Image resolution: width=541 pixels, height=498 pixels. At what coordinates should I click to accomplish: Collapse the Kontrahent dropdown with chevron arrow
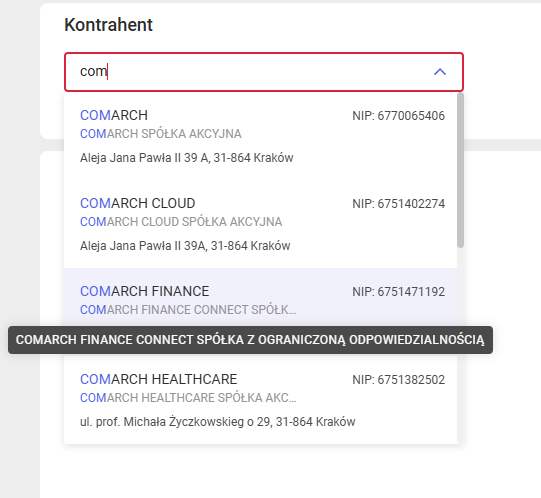[x=440, y=72]
